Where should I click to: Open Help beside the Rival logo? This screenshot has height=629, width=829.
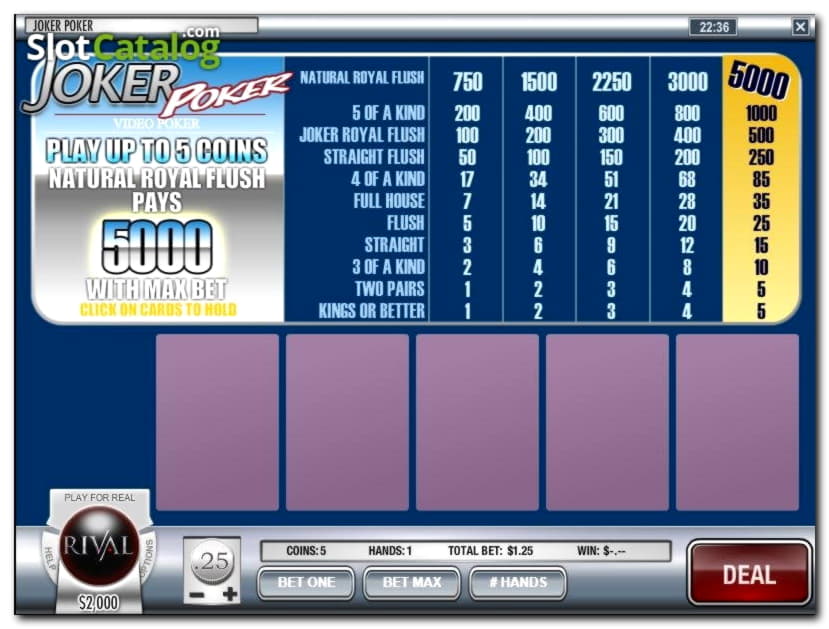[x=51, y=559]
